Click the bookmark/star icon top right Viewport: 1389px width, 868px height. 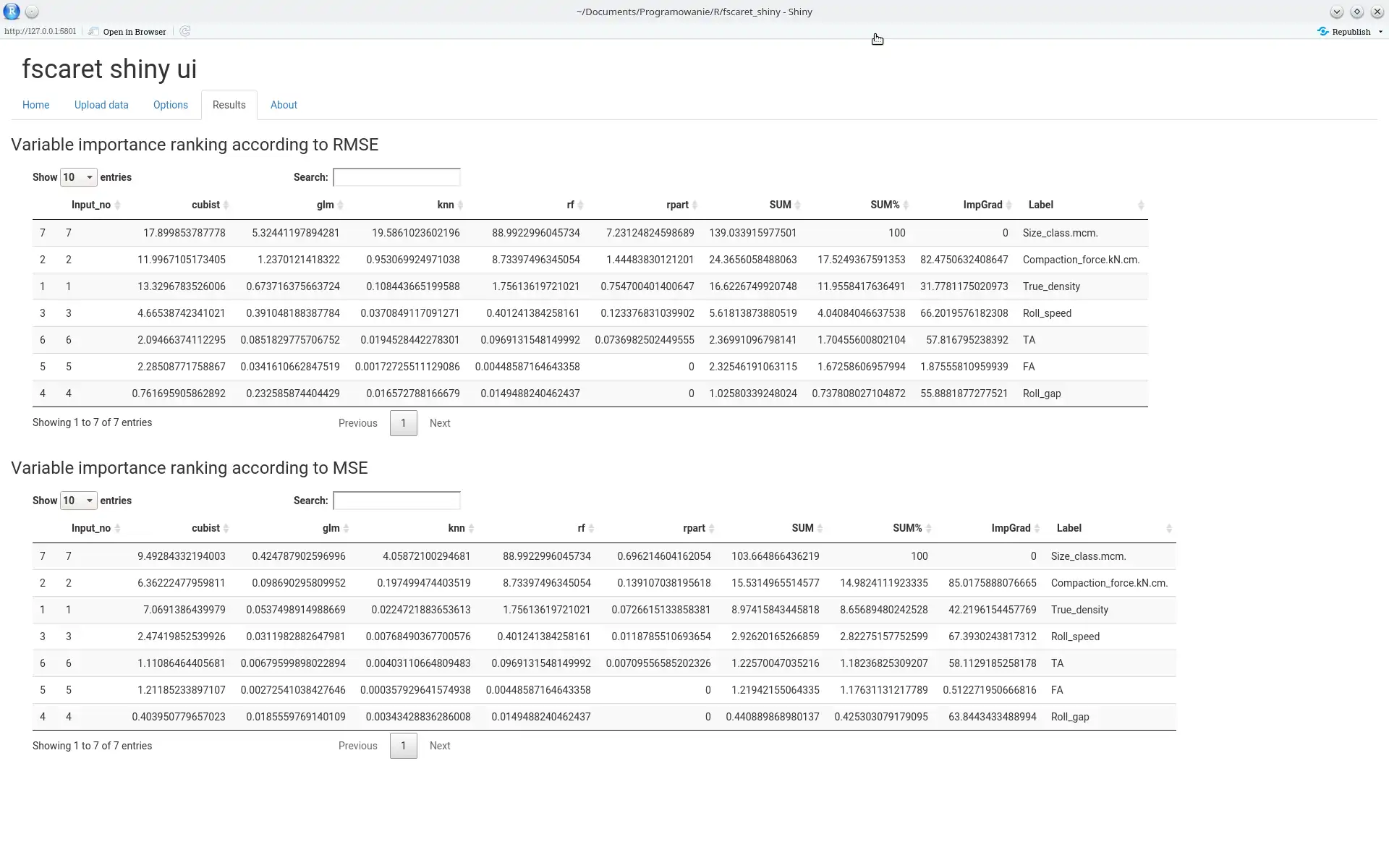pos(1357,11)
